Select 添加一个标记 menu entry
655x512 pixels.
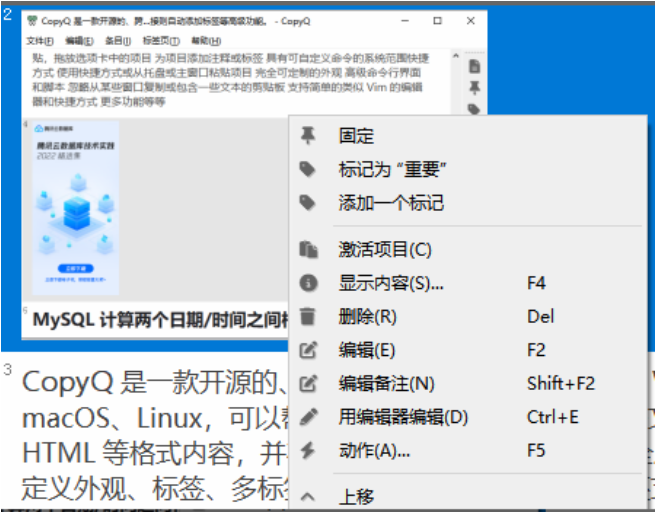click(467, 203)
